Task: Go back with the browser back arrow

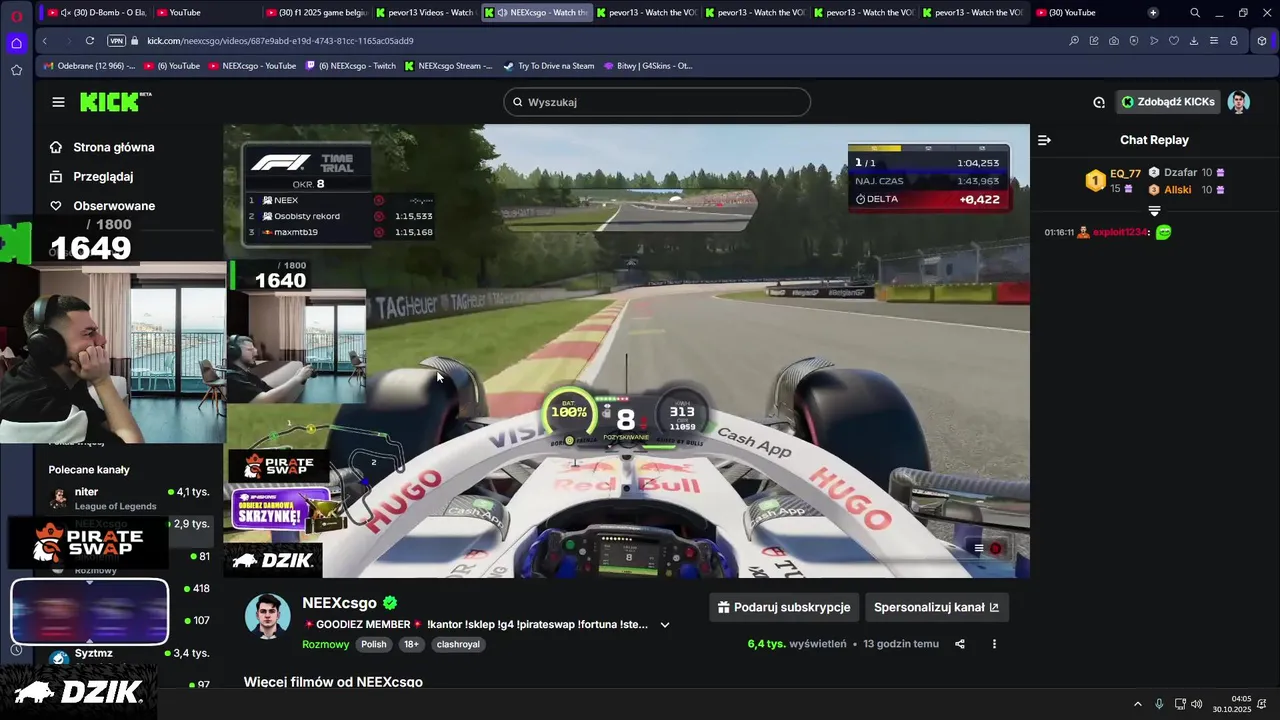Action: pyautogui.click(x=44, y=41)
